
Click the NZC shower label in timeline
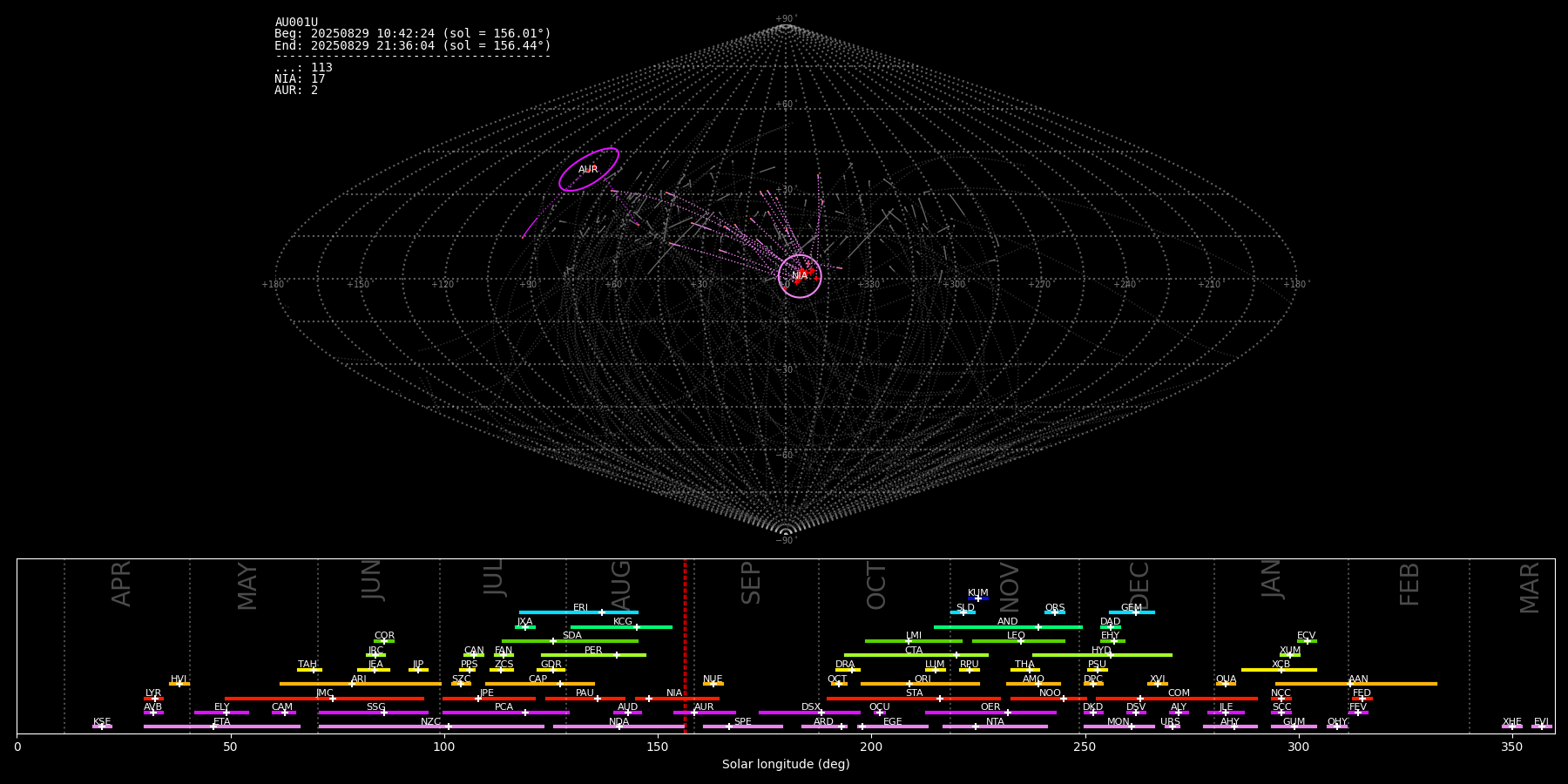click(430, 722)
